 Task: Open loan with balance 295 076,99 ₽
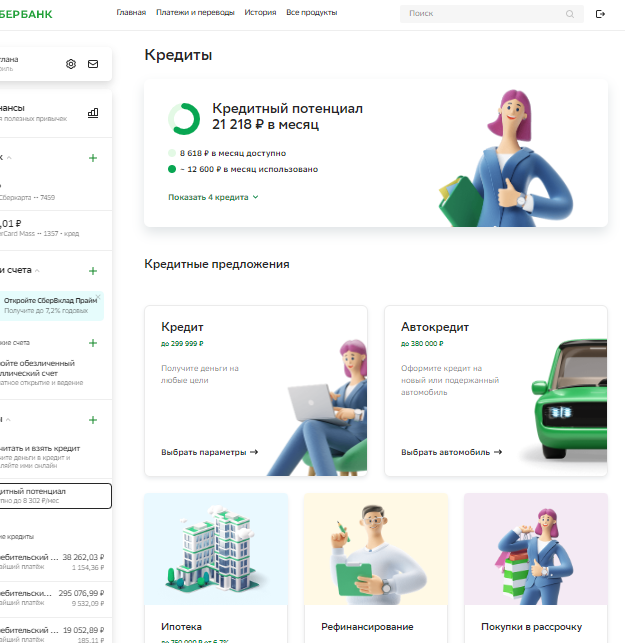(x=55, y=598)
